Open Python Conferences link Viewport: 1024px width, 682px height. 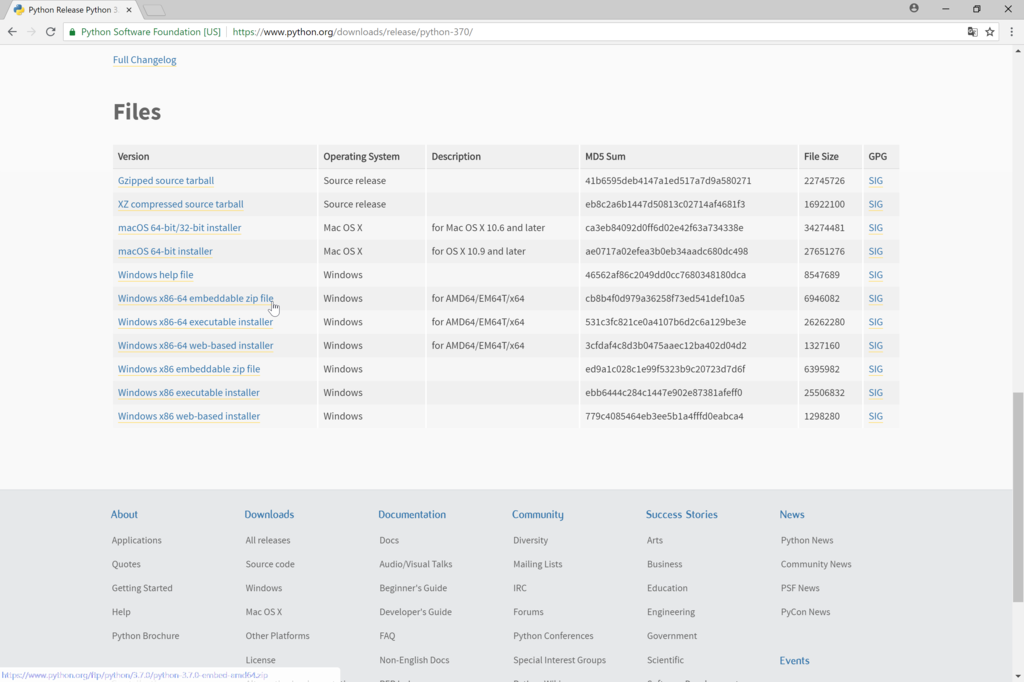(553, 636)
